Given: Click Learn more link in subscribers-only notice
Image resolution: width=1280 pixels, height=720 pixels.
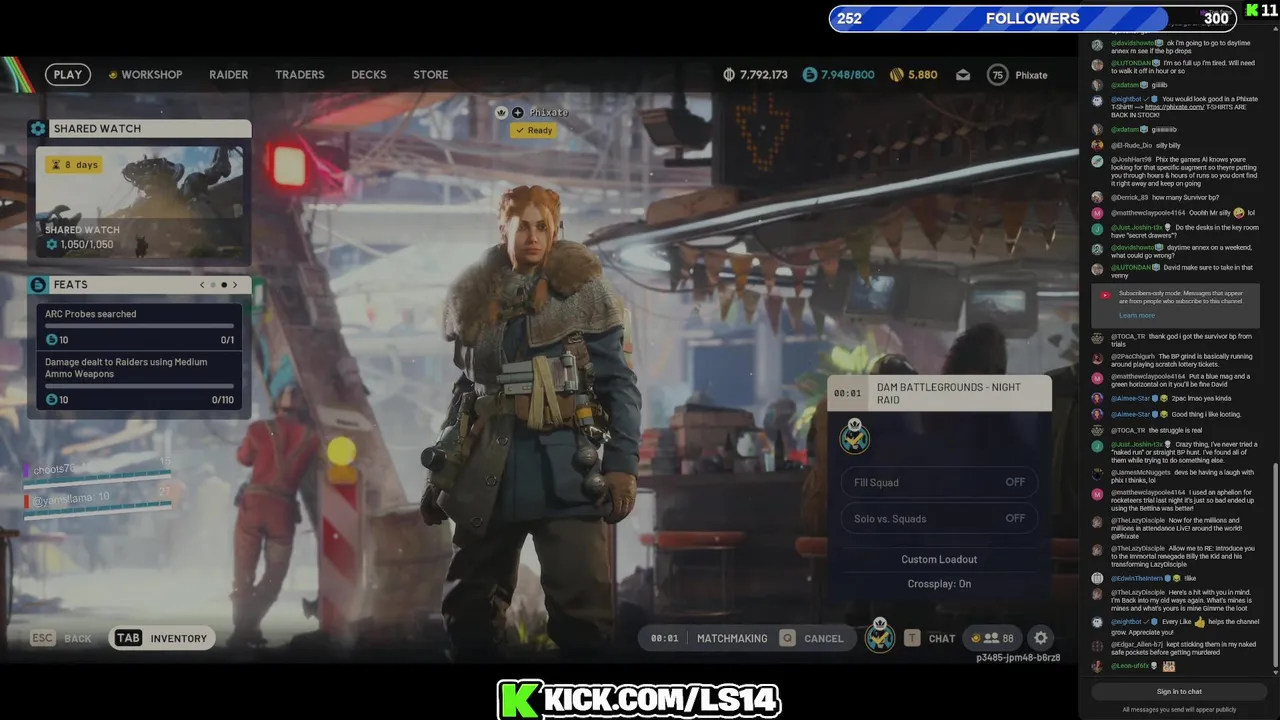Looking at the screenshot, I should (x=1136, y=315).
